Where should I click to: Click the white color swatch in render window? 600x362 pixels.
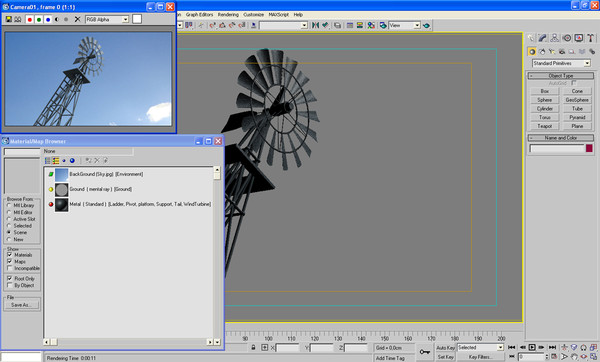click(137, 19)
